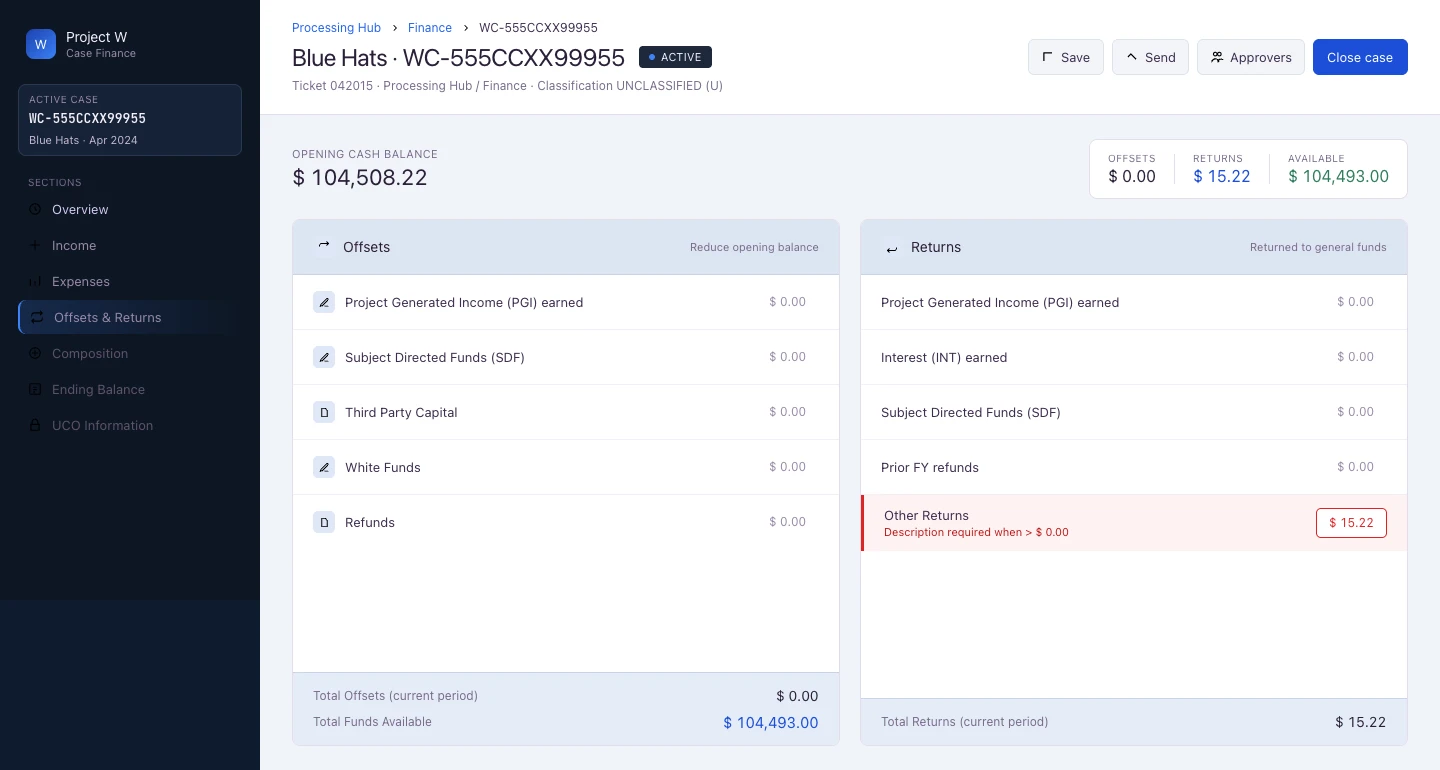The height and width of the screenshot is (770, 1440).
Task: Click the Send button
Action: (x=1150, y=57)
